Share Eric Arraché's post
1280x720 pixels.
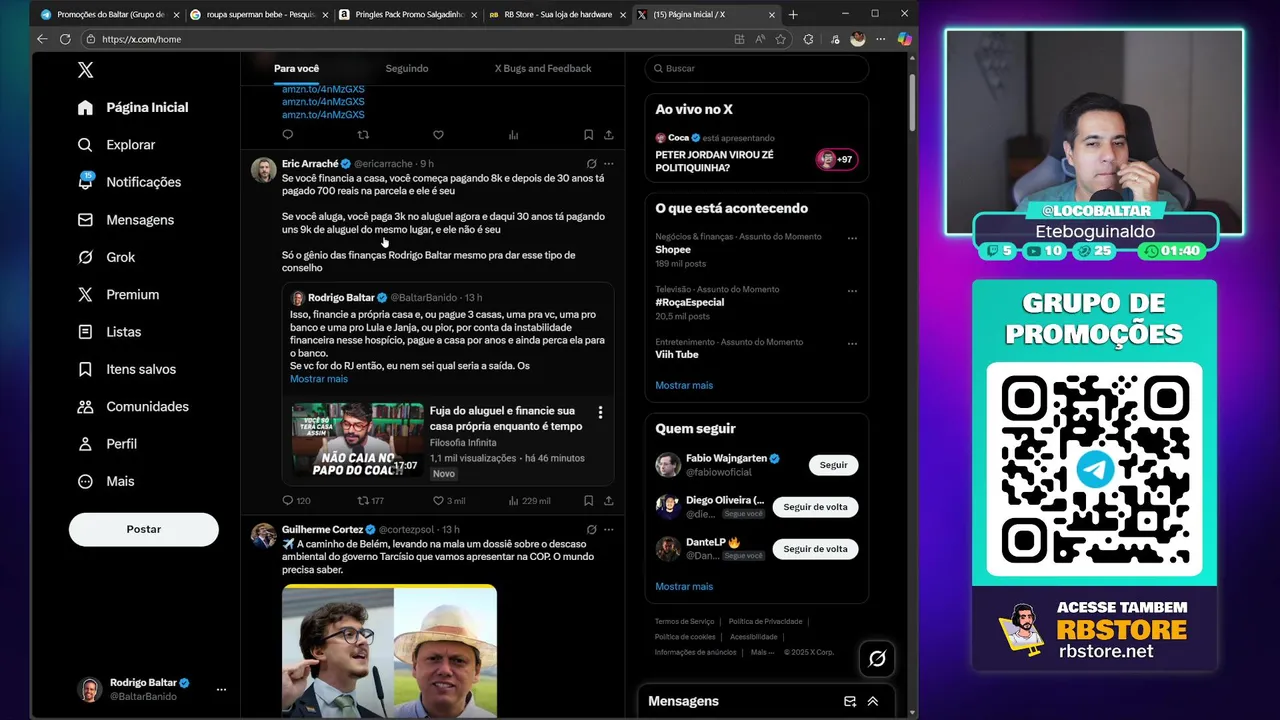[x=608, y=500]
